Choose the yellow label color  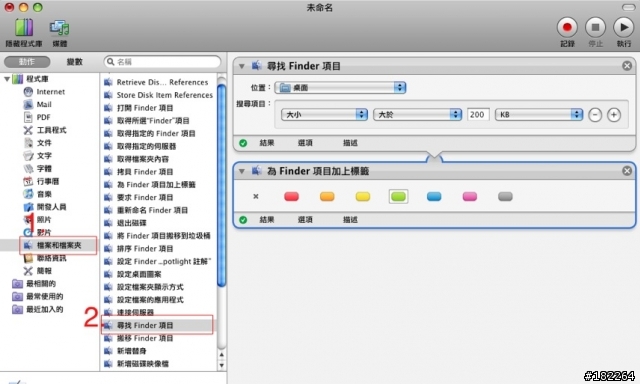point(363,197)
